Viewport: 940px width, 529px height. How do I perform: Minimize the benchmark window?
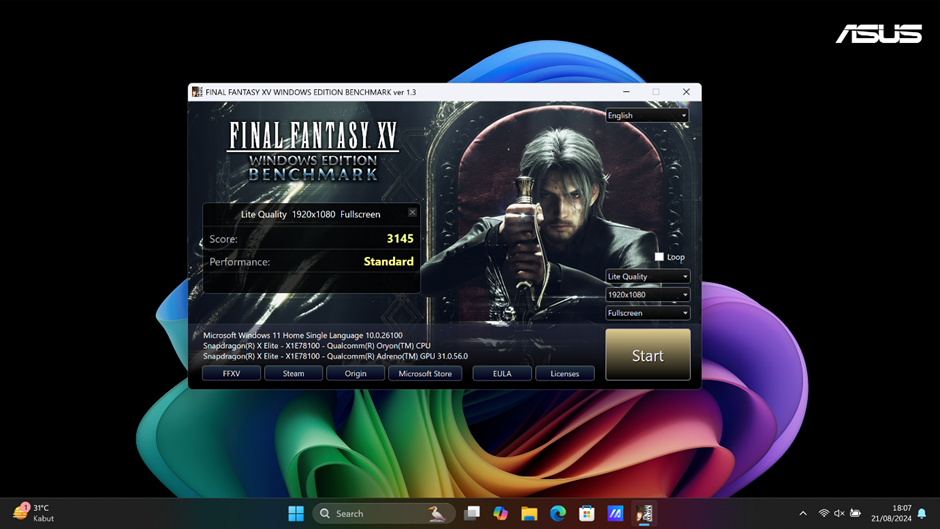point(626,92)
